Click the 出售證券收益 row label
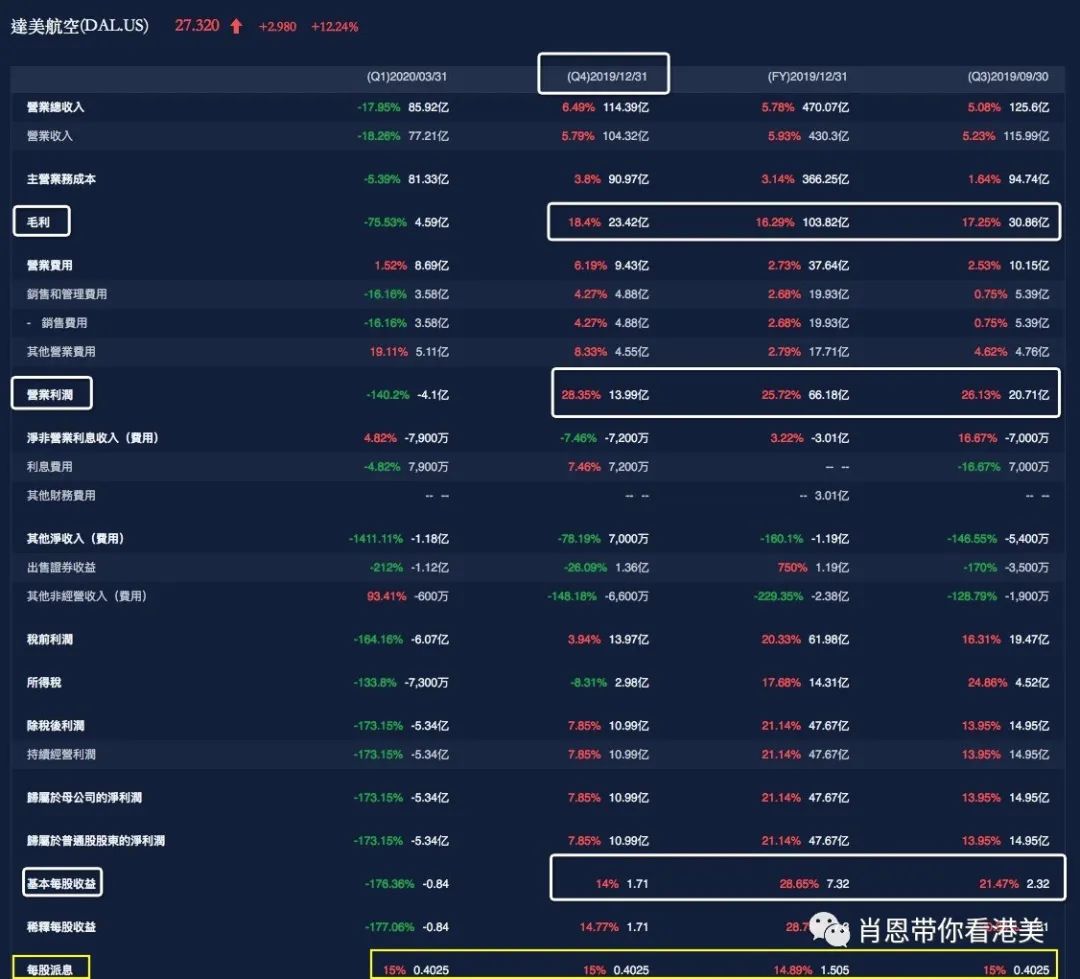The image size is (1080, 979). [61, 568]
